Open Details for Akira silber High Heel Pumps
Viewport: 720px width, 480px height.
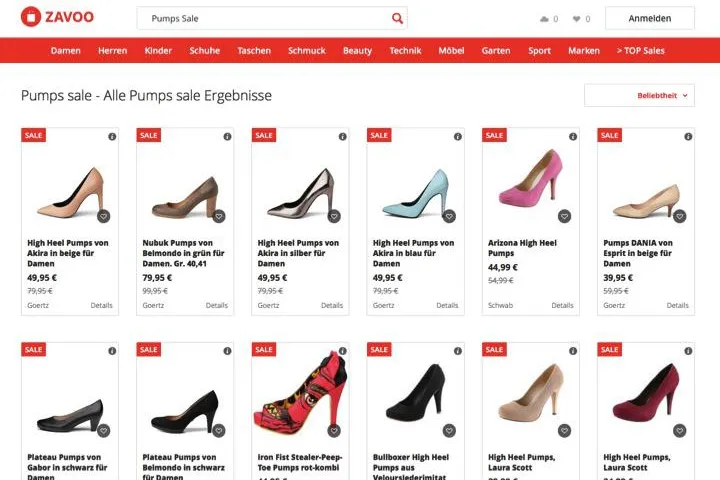(332, 305)
